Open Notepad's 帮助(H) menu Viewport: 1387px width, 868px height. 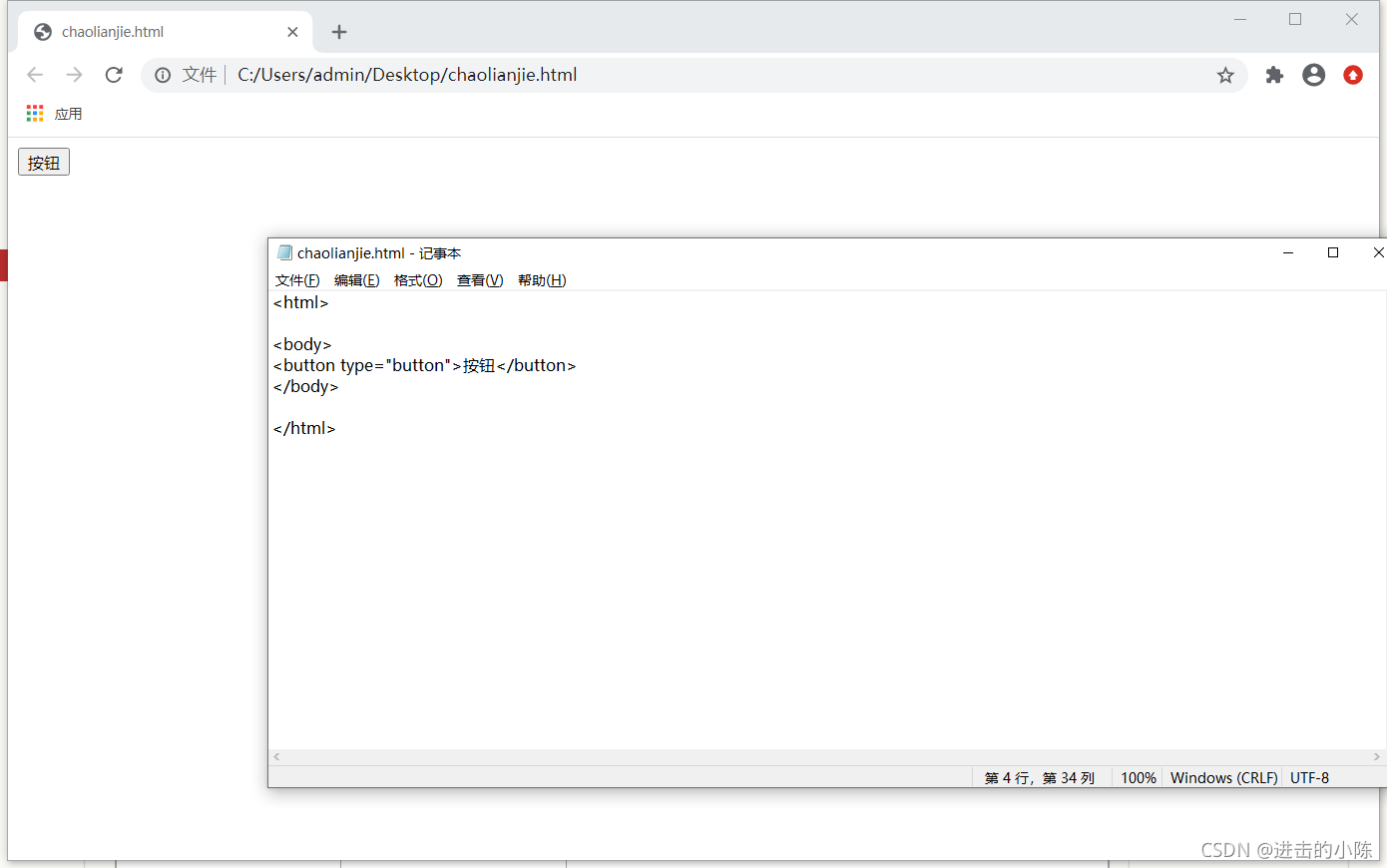[542, 280]
